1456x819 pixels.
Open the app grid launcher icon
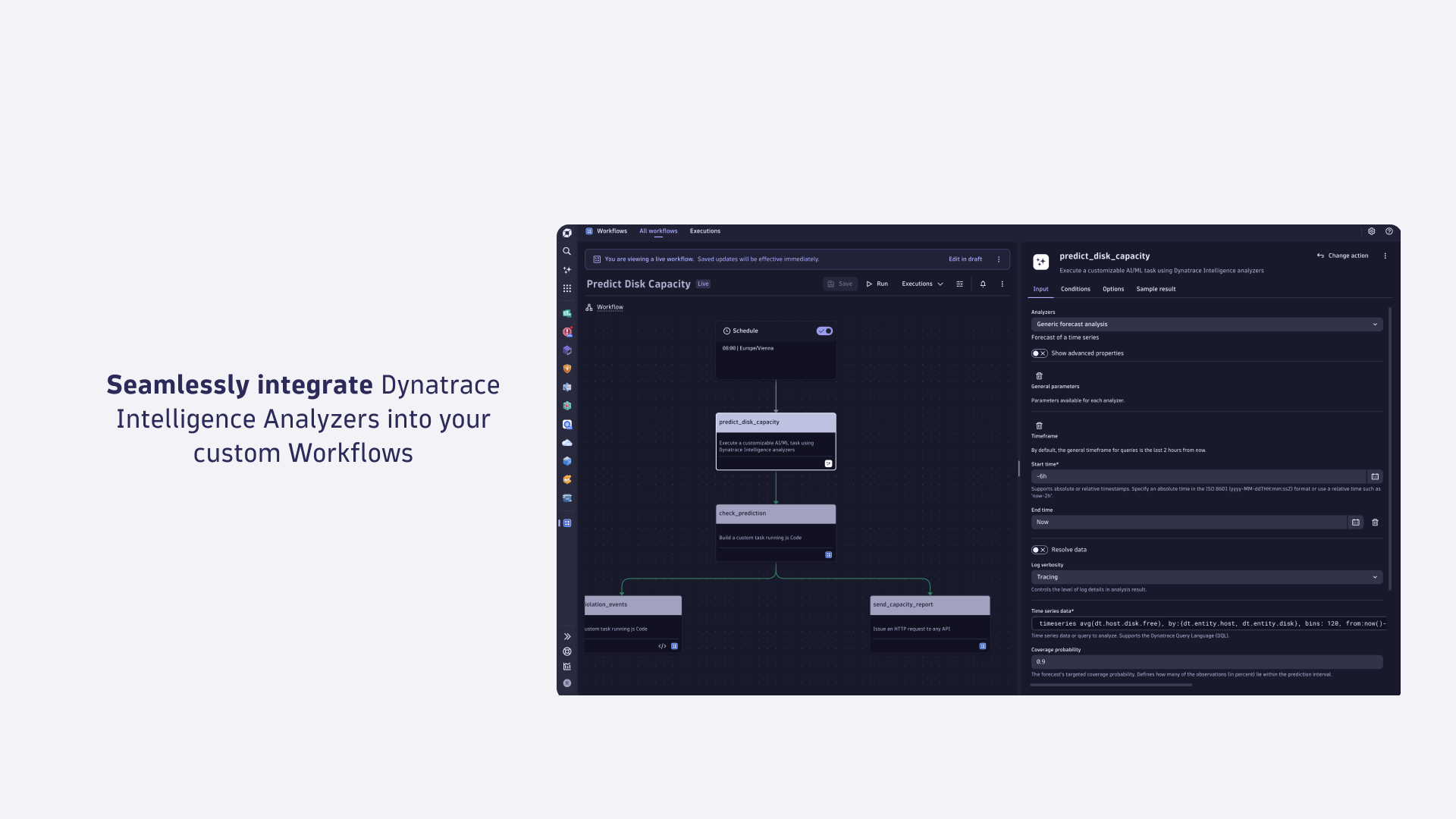tap(566, 288)
